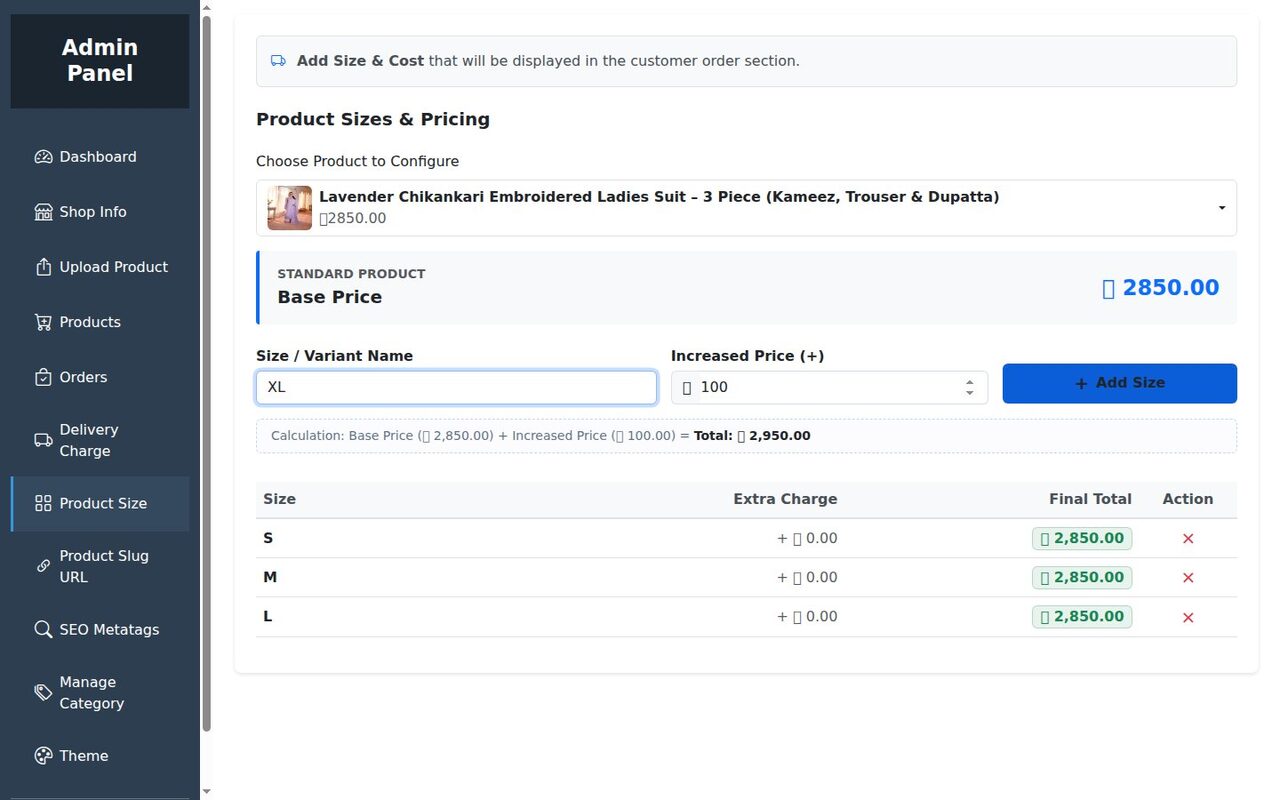Image resolution: width=1280 pixels, height=800 pixels.
Task: Click the extra charge value in M row
Action: tap(807, 577)
